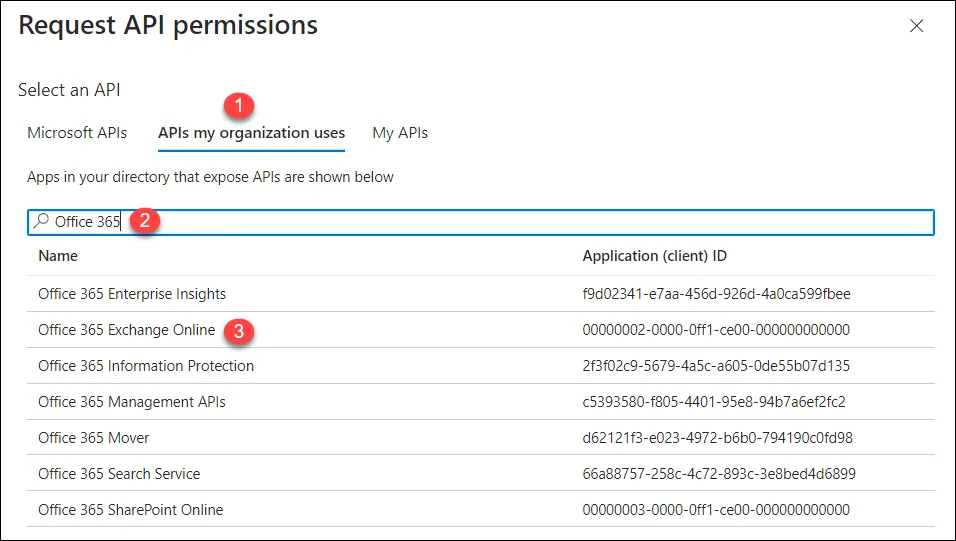The image size is (956, 541).
Task: Switch to the Microsoft APIs tab
Action: (77, 133)
